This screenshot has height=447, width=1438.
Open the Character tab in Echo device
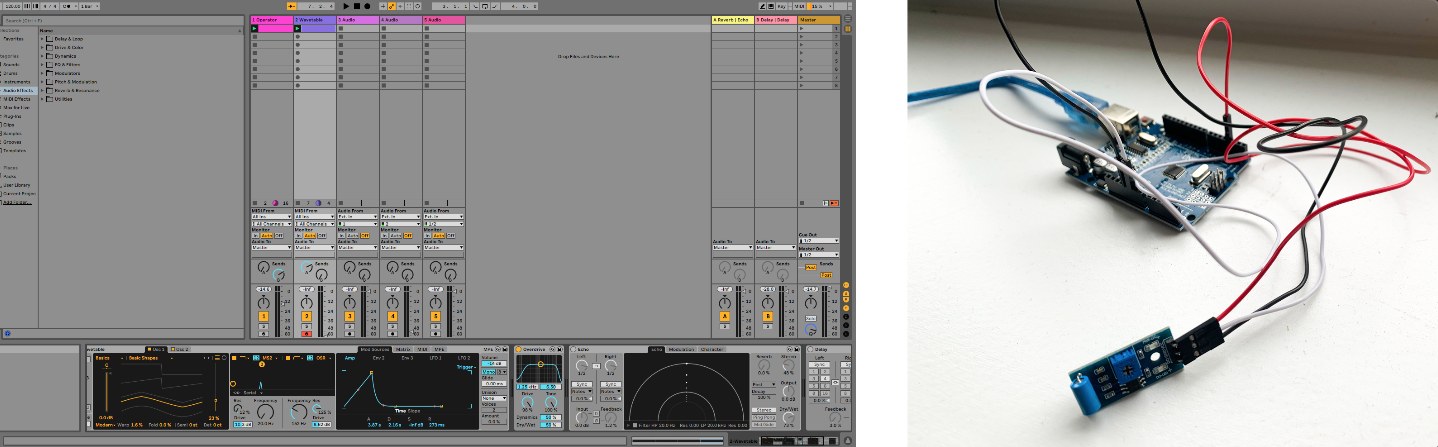pyautogui.click(x=712, y=349)
